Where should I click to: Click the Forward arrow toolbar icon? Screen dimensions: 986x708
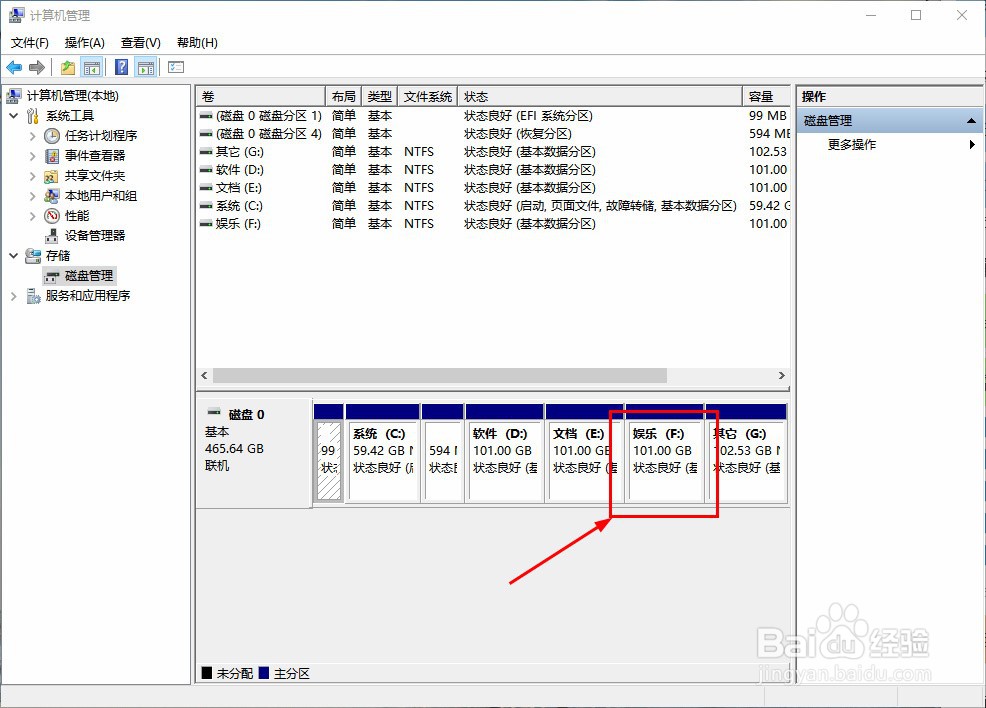tap(37, 67)
